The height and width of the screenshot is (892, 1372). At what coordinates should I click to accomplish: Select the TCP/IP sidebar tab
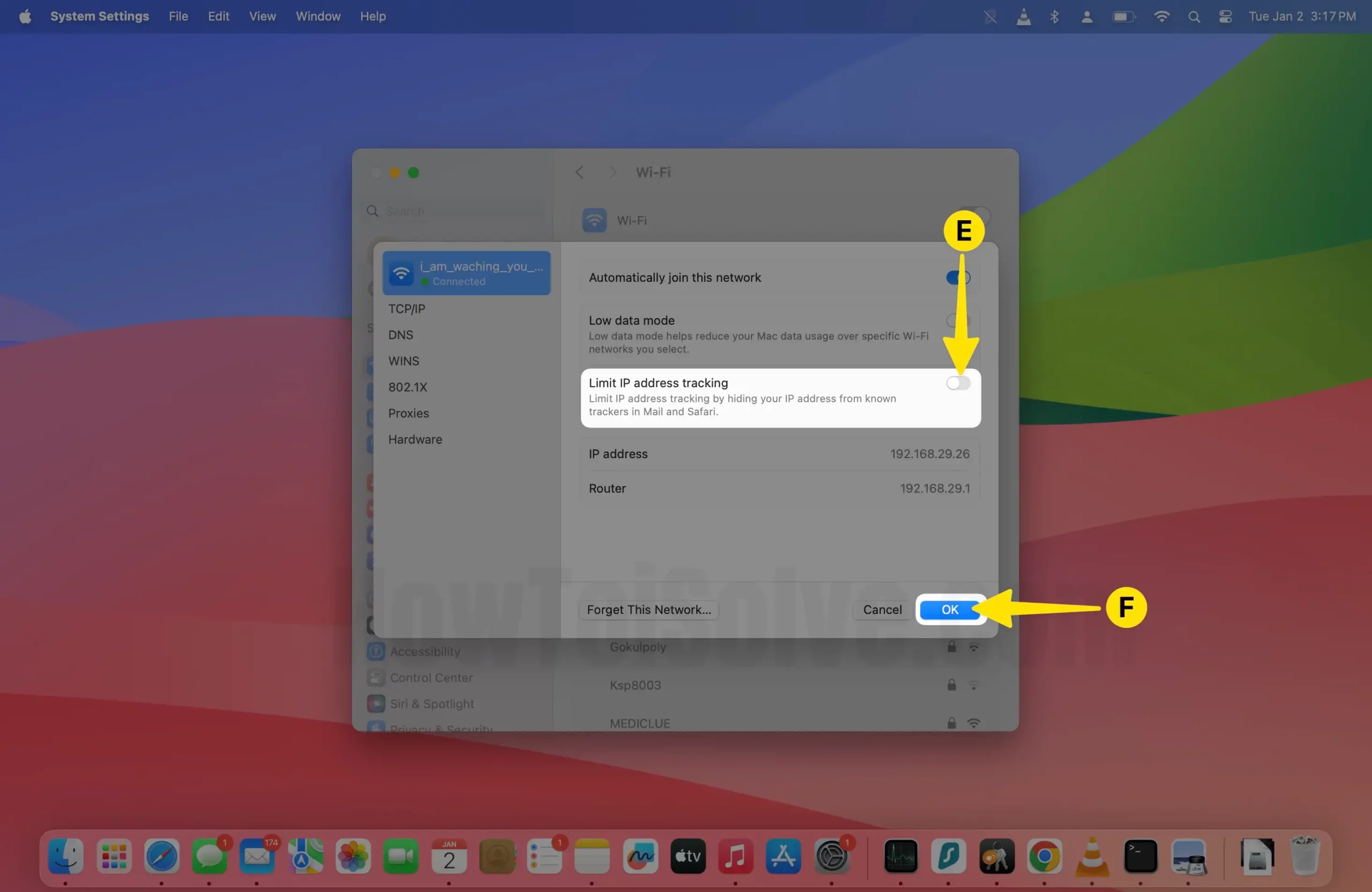(406, 309)
